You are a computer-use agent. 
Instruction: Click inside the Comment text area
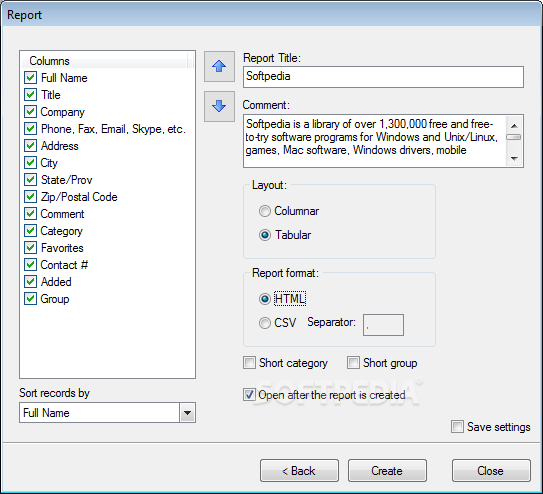click(375, 141)
